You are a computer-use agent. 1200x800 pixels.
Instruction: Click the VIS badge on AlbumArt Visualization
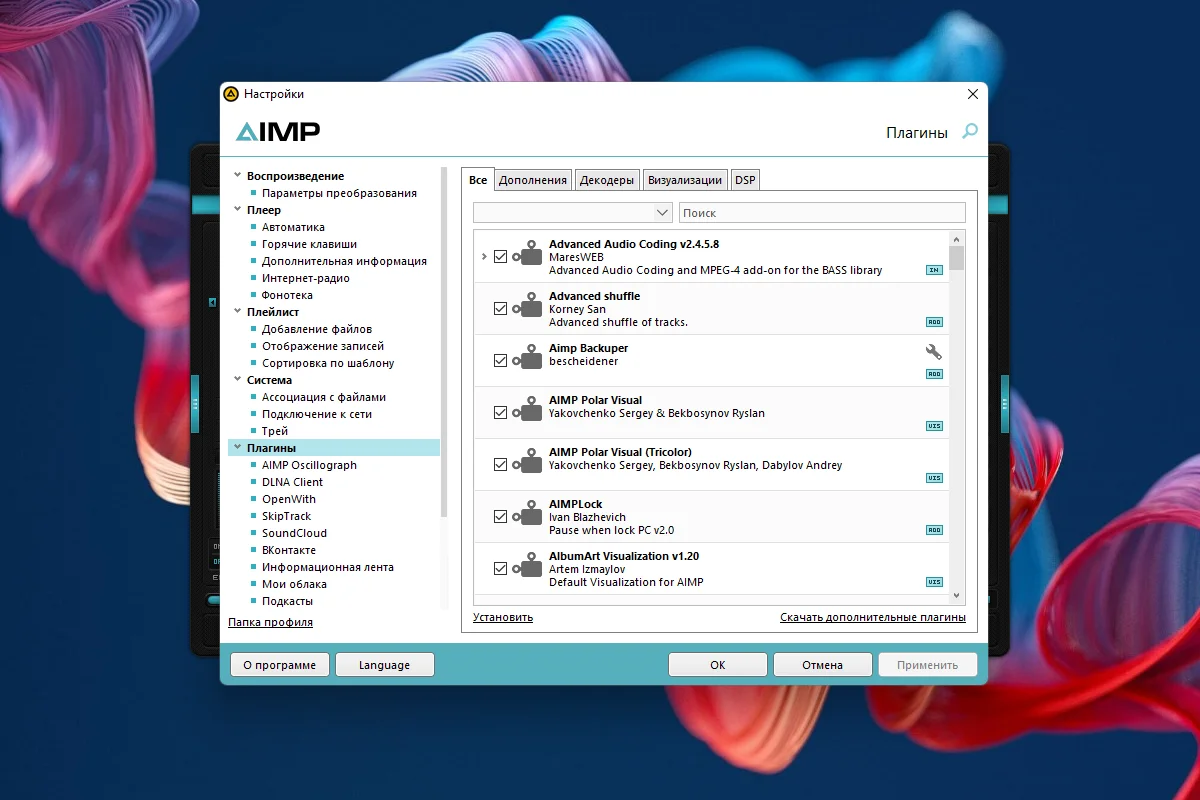[x=934, y=582]
